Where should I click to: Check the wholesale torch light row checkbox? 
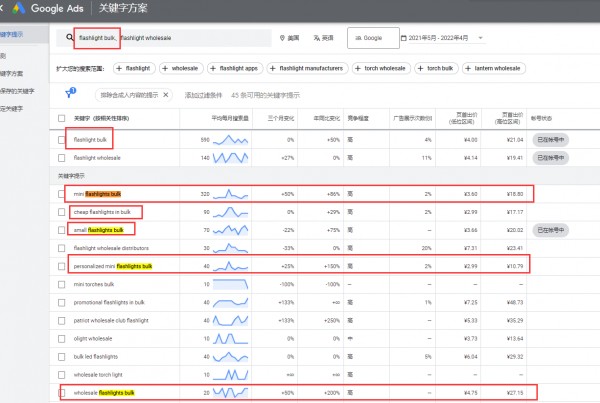tap(61, 375)
